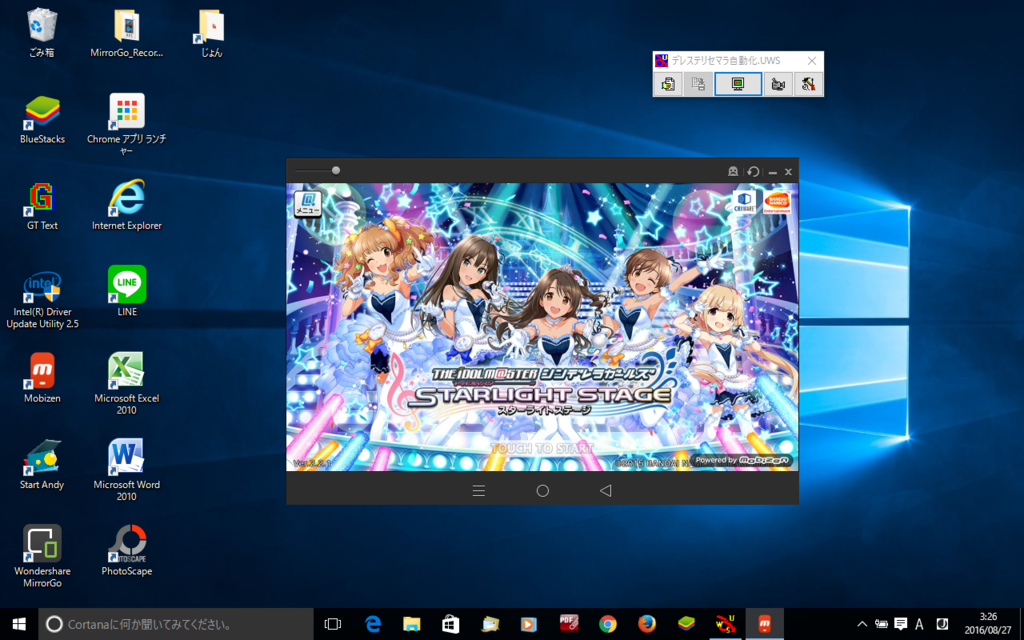Click the Mobizen zoom slider handle
The image size is (1024, 640).
[x=336, y=170]
